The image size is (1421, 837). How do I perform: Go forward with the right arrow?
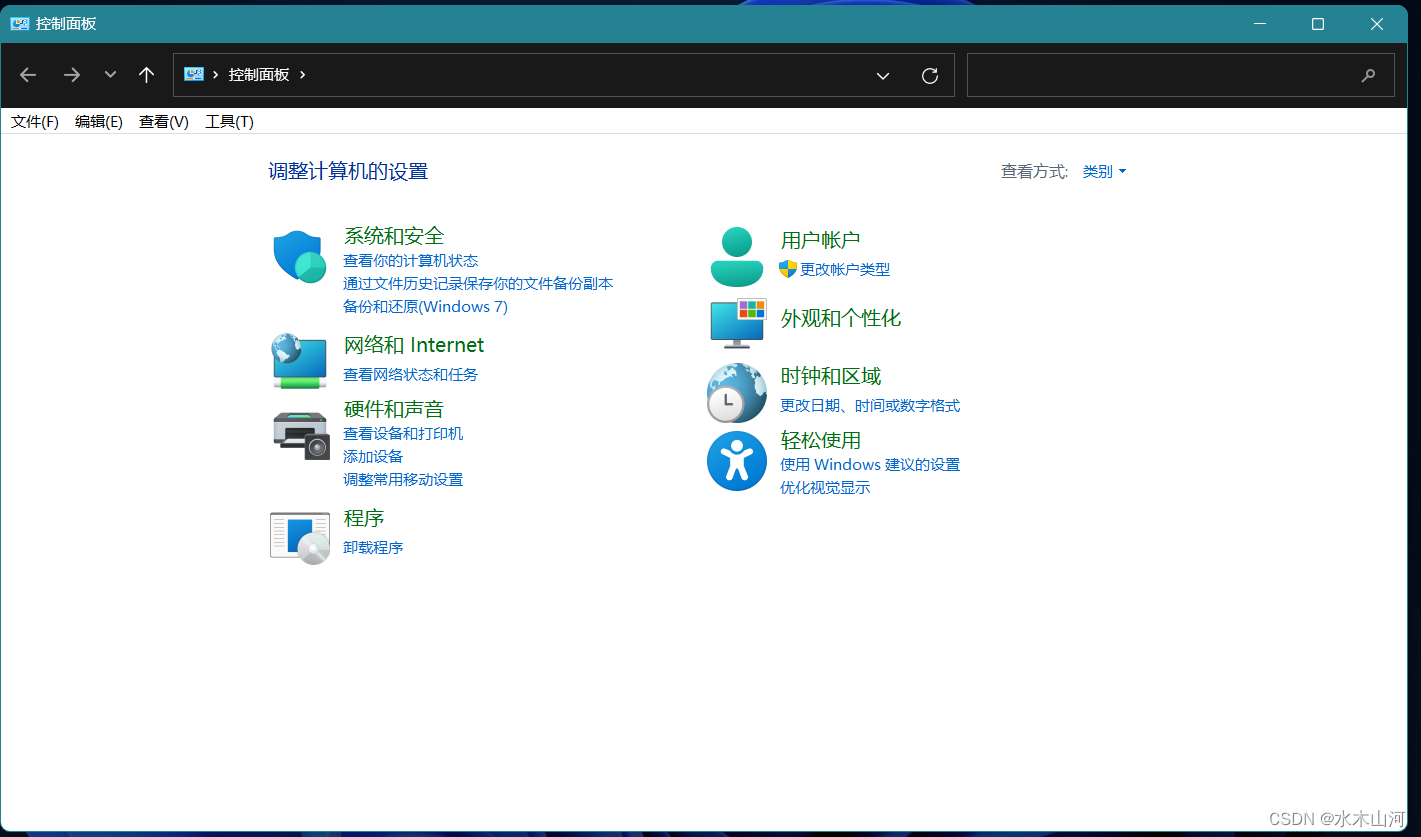(x=72, y=75)
